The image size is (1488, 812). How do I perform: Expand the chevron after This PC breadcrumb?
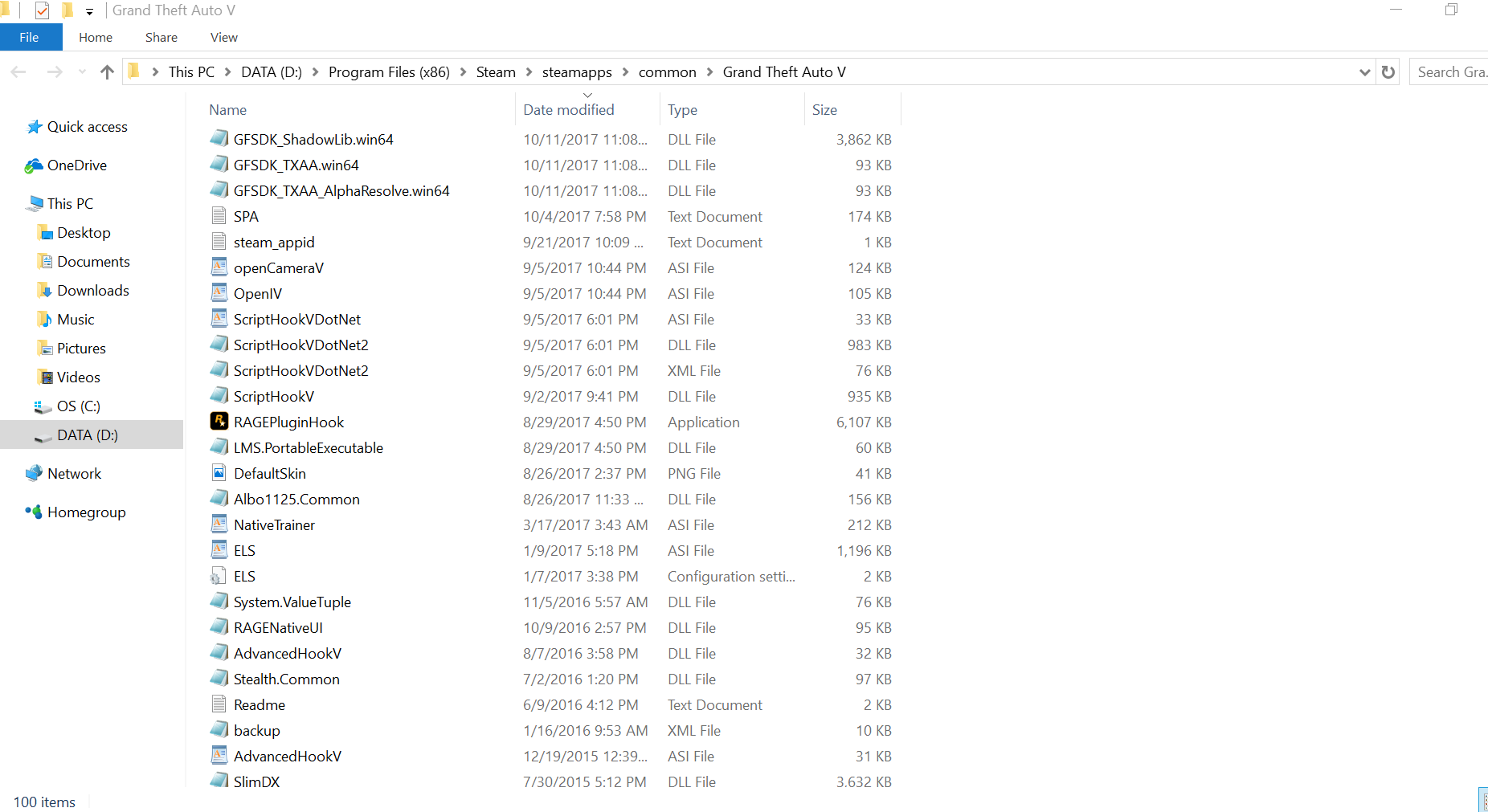pos(227,72)
